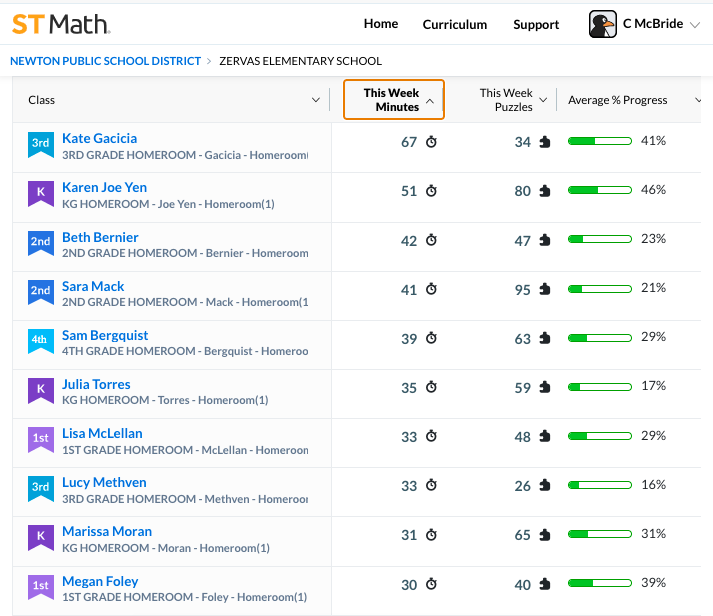Click the stopwatch icon in Sara Mack's row
Viewport: 713px width, 616px height.
pyautogui.click(x=431, y=289)
